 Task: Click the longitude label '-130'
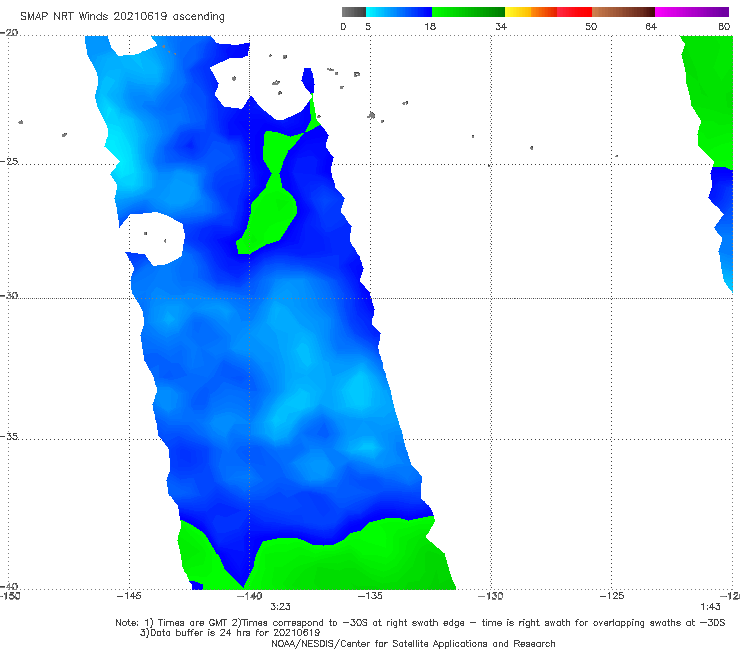point(491,596)
